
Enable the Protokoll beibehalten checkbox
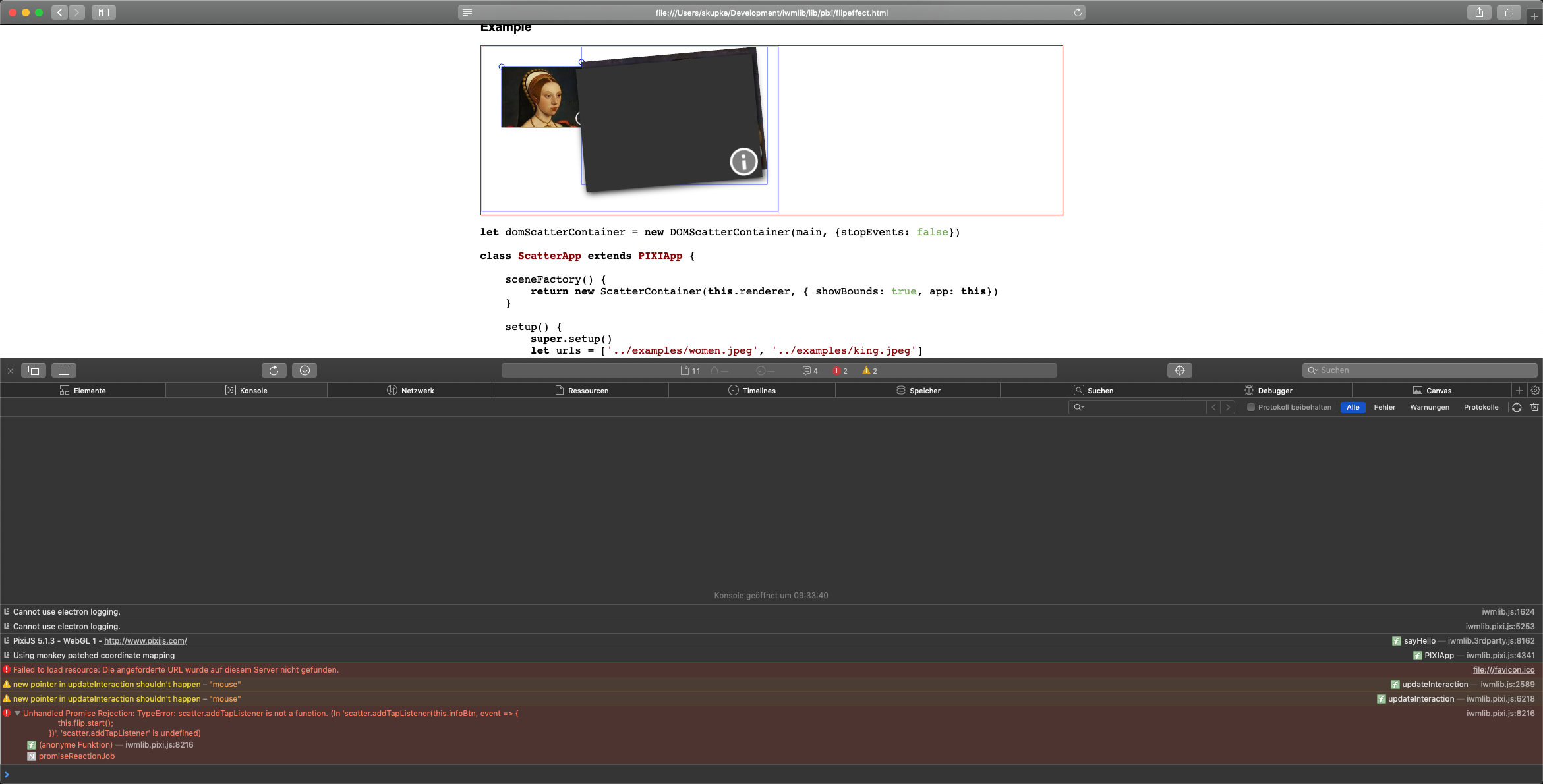point(1250,407)
